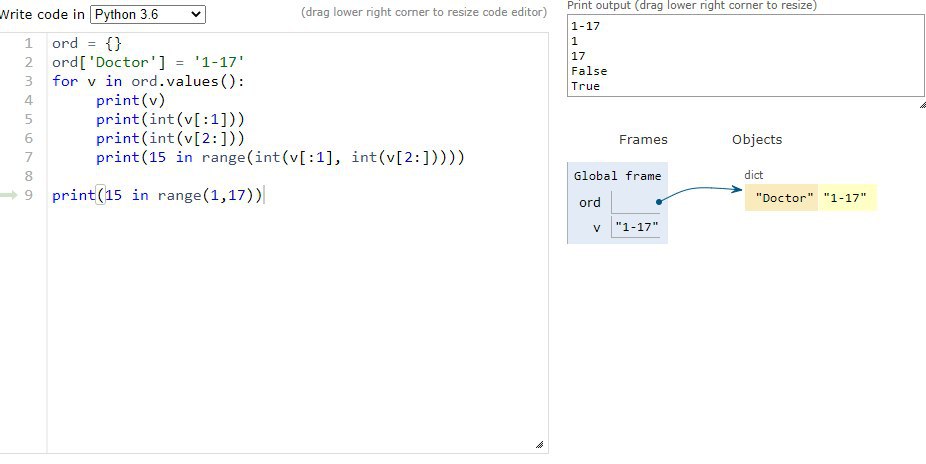Click 'print(int(v[:1]))' on line 5
Viewport: 926px width, 464px height.
(x=170, y=119)
